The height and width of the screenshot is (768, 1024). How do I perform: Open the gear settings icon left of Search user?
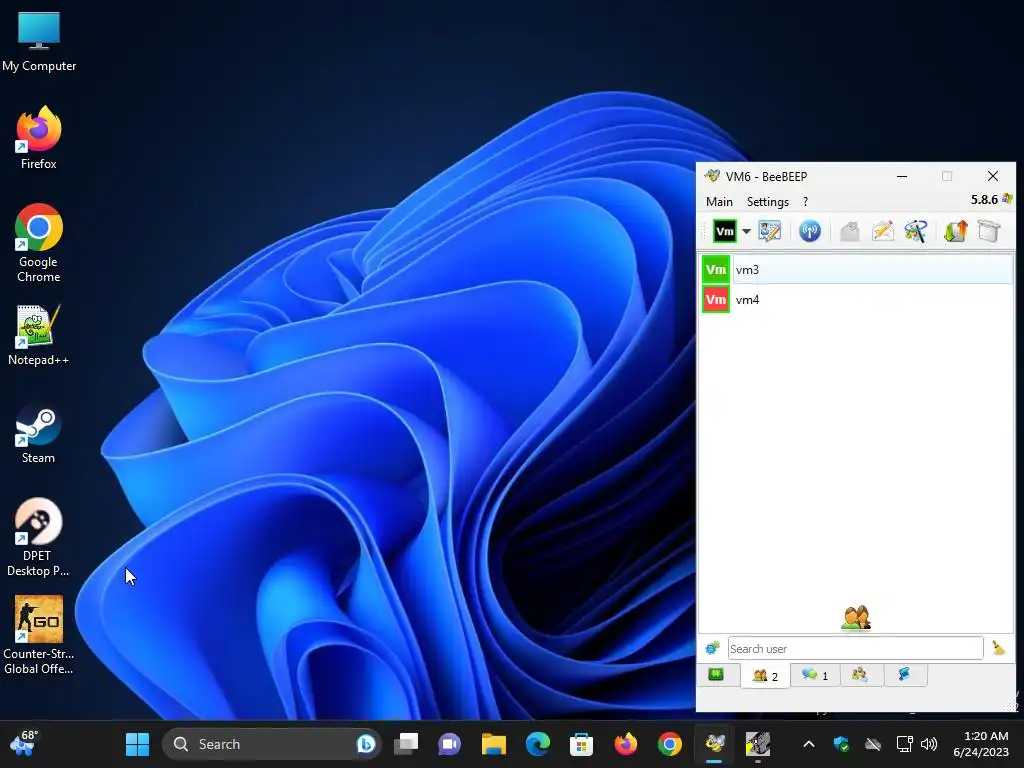coord(712,648)
